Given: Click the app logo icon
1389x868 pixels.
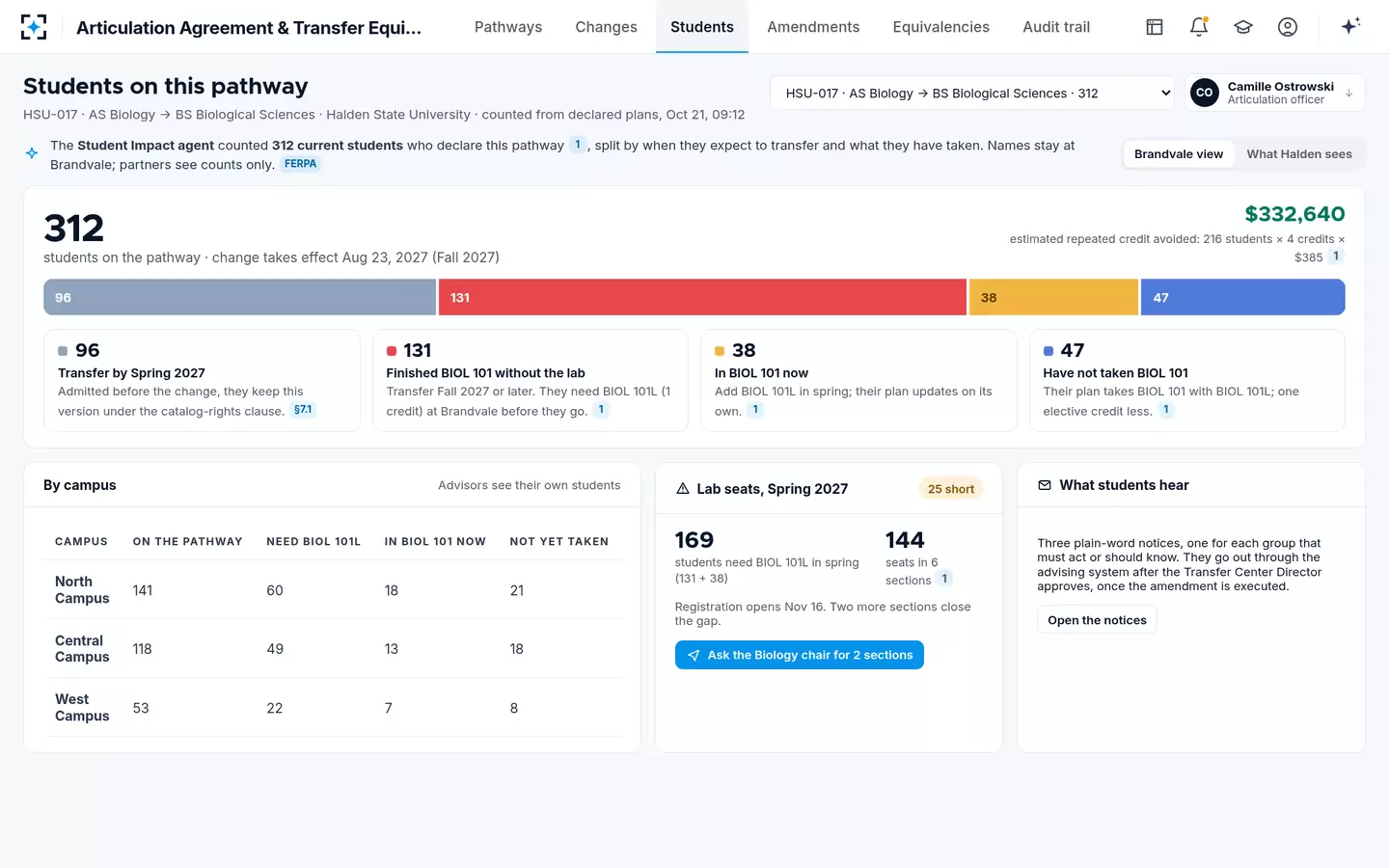Looking at the screenshot, I should pyautogui.click(x=34, y=27).
